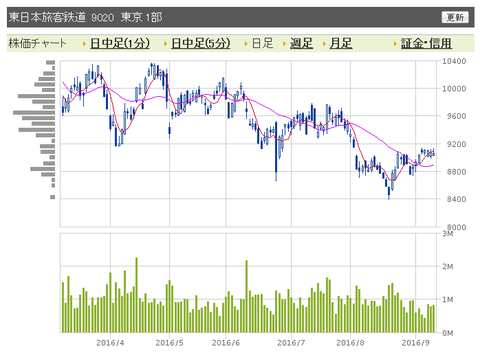Click the tallest volume bar in April 2016

click(x=136, y=295)
